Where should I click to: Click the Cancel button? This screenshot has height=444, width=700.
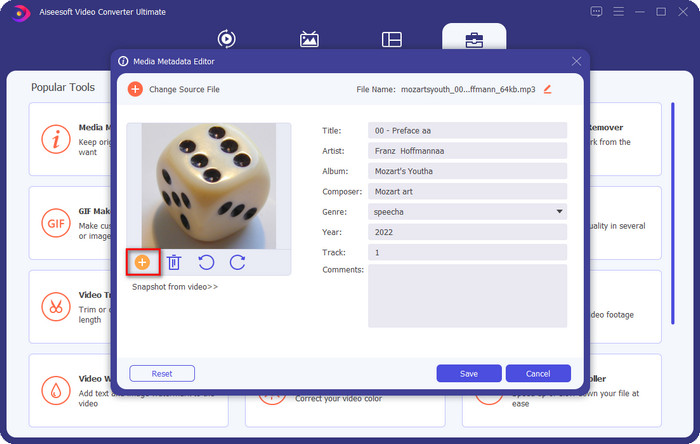click(538, 373)
